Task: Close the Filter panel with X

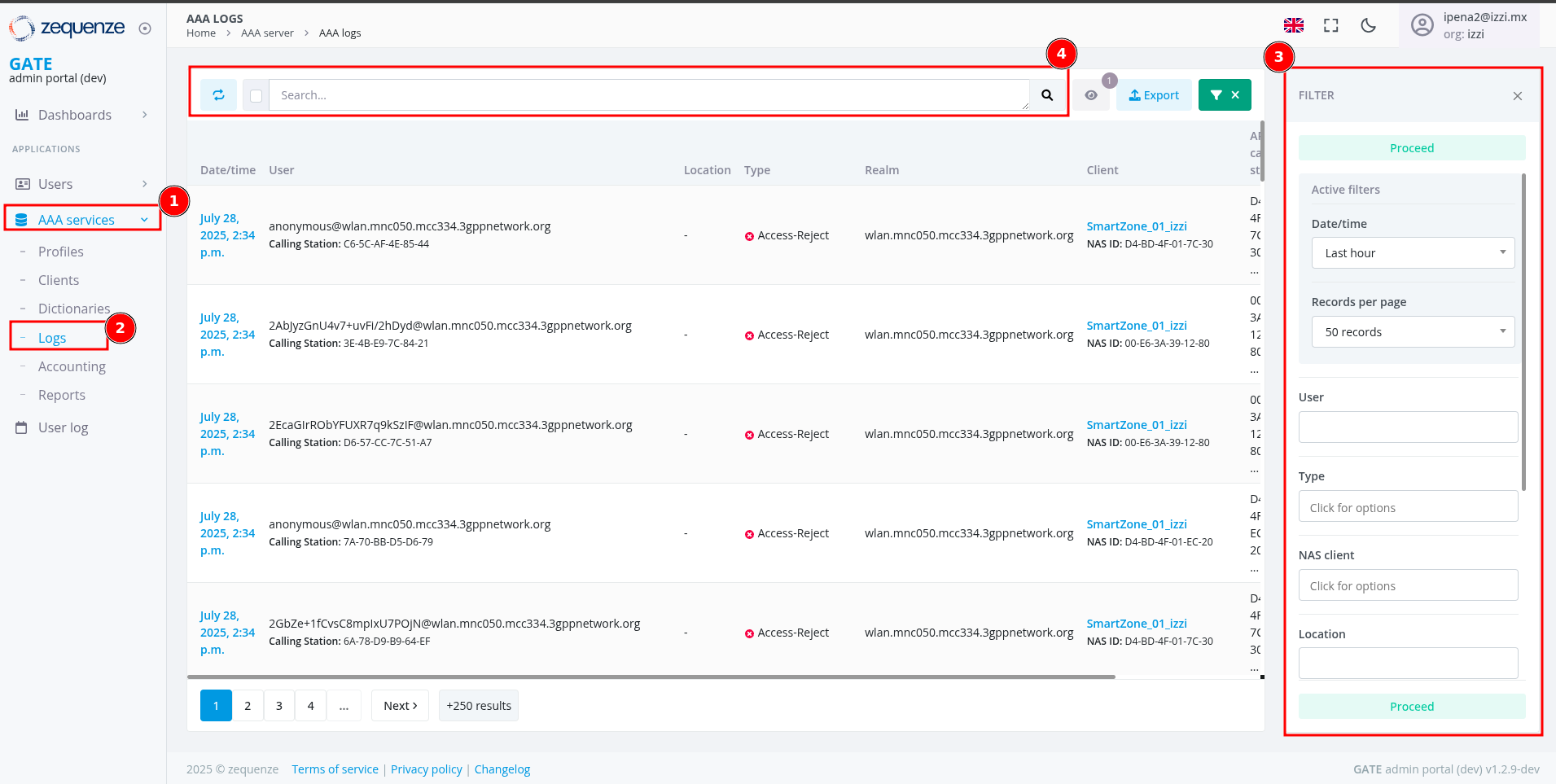Action: (1517, 96)
